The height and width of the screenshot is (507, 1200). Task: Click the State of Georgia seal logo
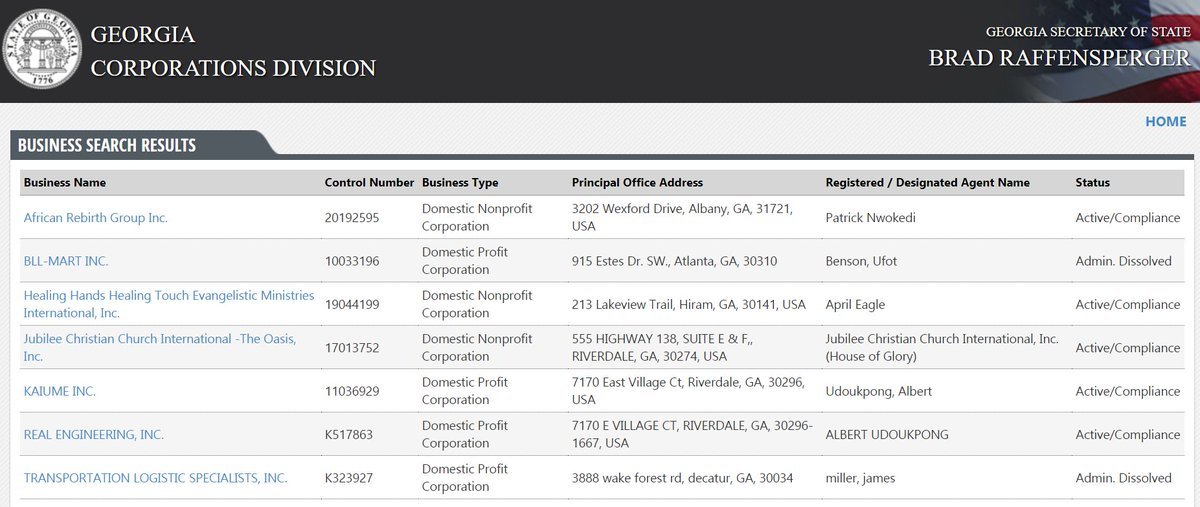tap(43, 50)
